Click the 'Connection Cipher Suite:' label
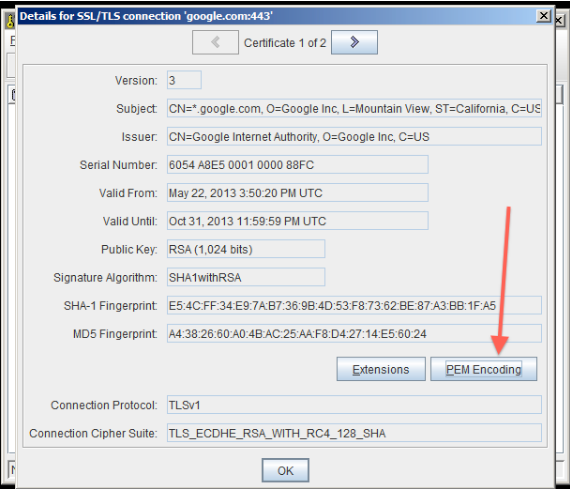This screenshot has height=492, width=573. pos(93,433)
